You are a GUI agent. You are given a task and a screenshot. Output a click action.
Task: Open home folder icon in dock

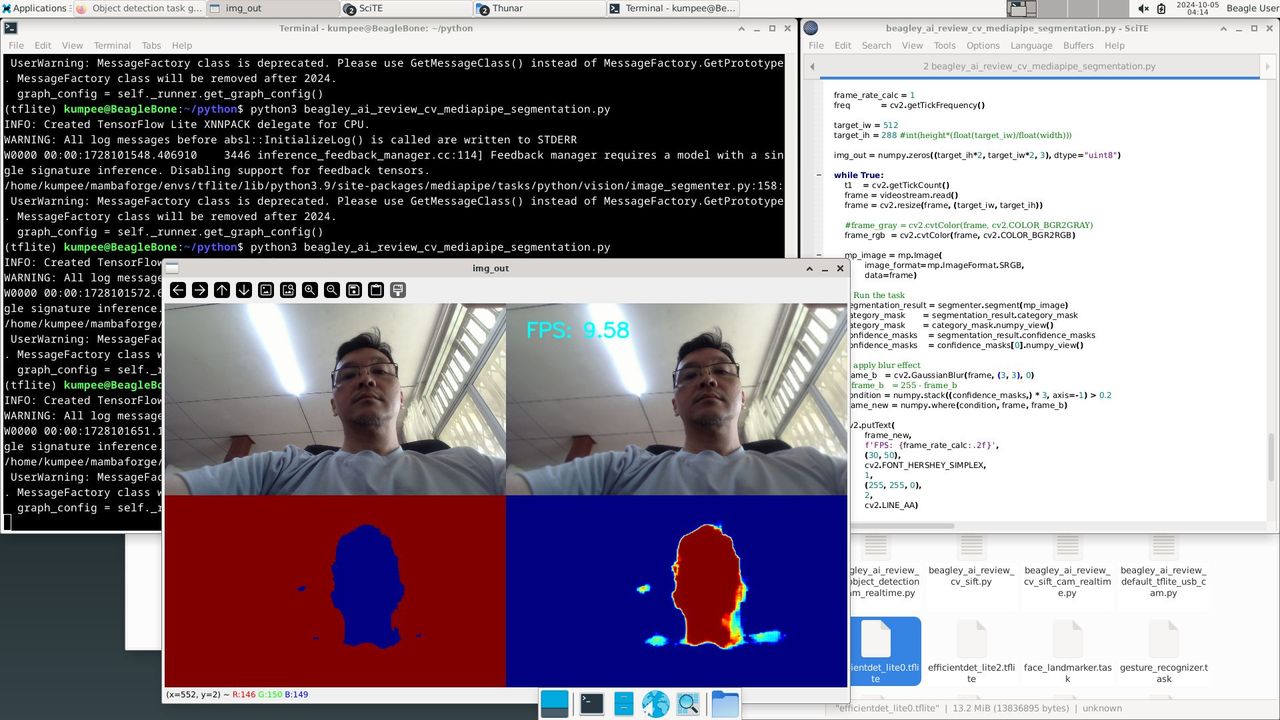coord(725,704)
